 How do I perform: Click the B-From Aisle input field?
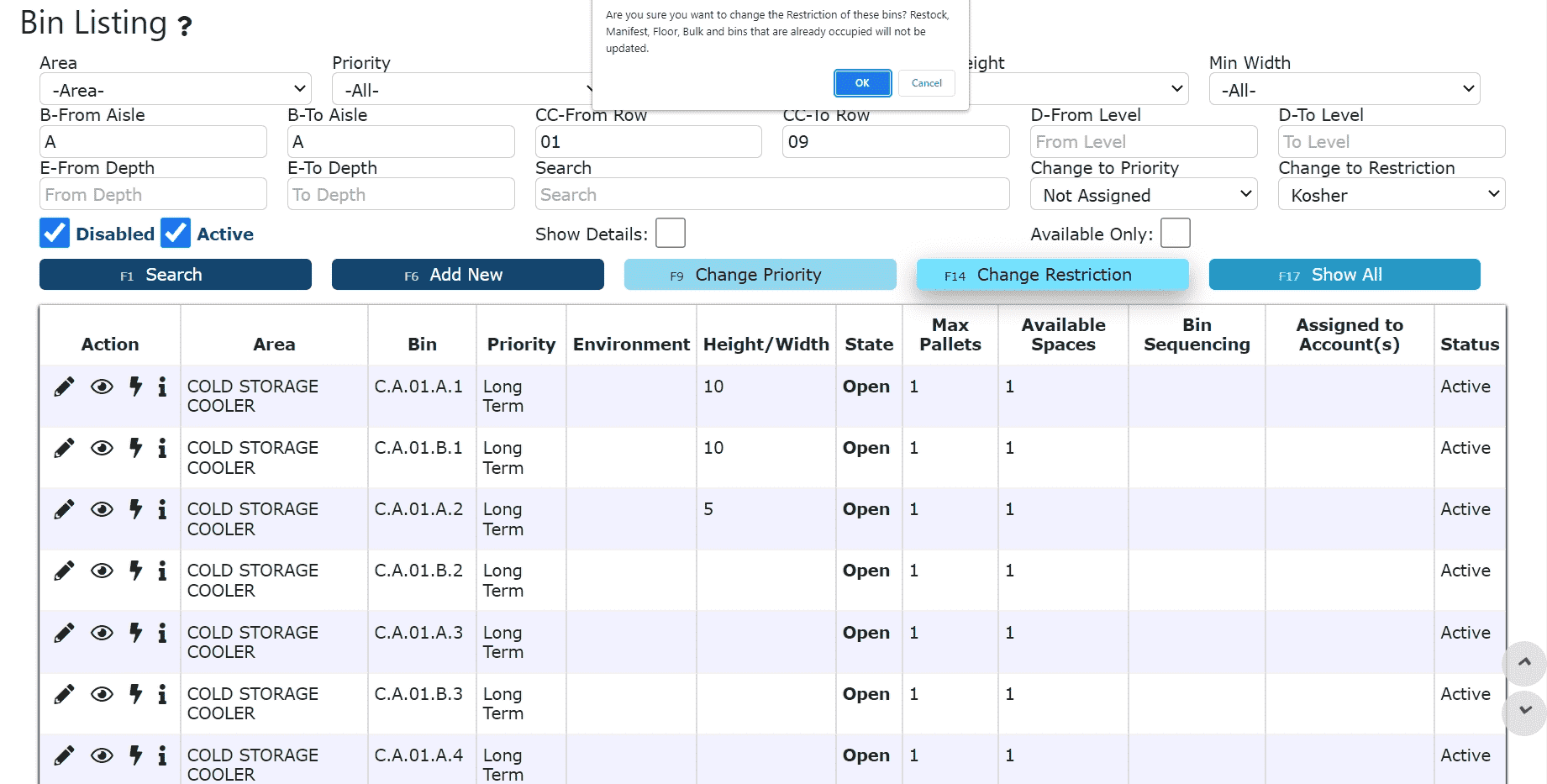tap(153, 141)
